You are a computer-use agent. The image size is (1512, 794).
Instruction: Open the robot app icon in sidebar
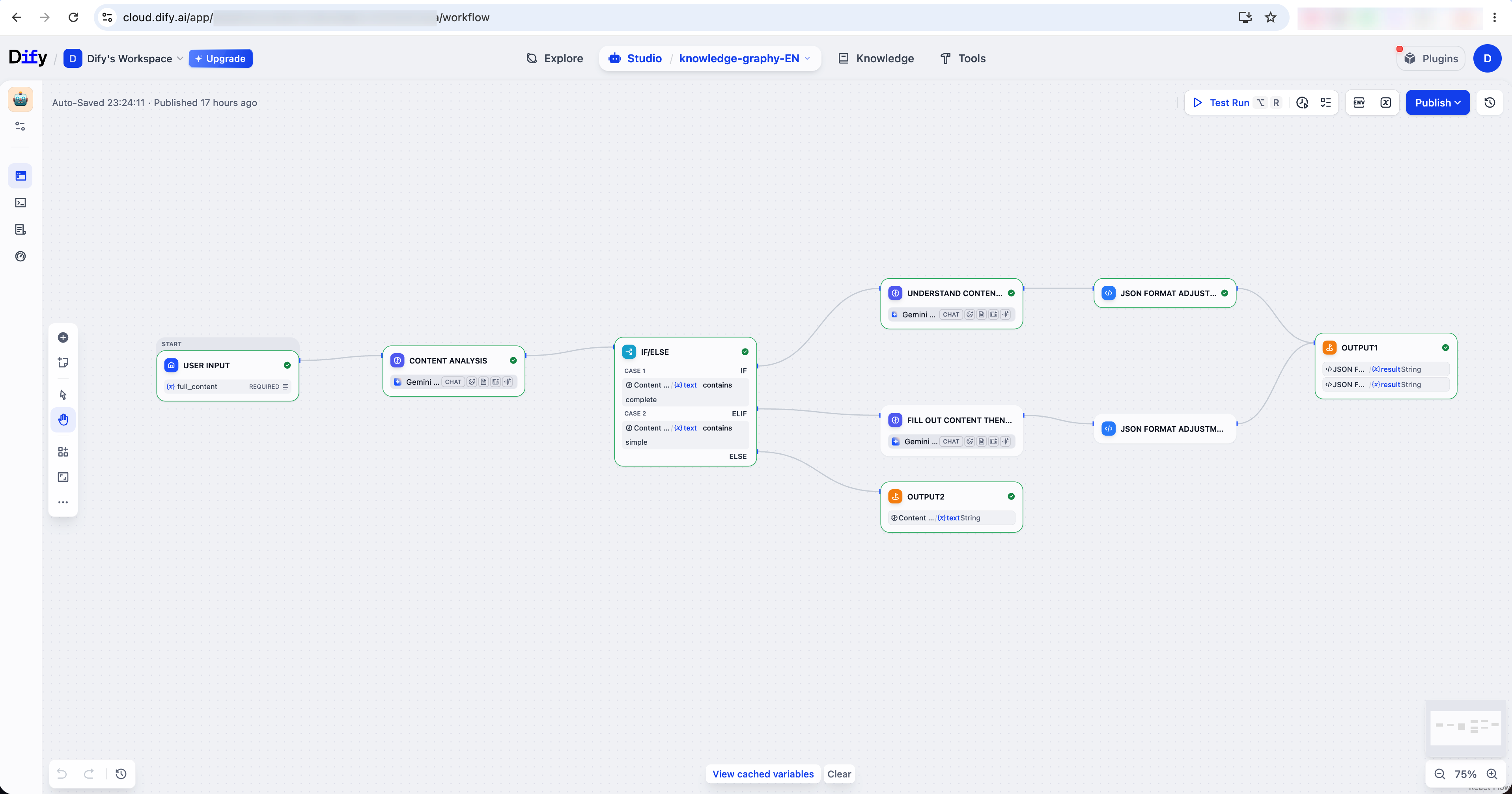[21, 99]
